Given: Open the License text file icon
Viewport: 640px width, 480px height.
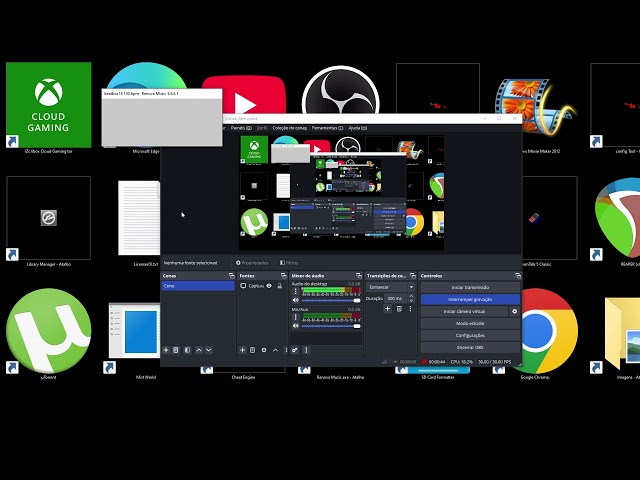Looking at the screenshot, I should pos(139,218).
